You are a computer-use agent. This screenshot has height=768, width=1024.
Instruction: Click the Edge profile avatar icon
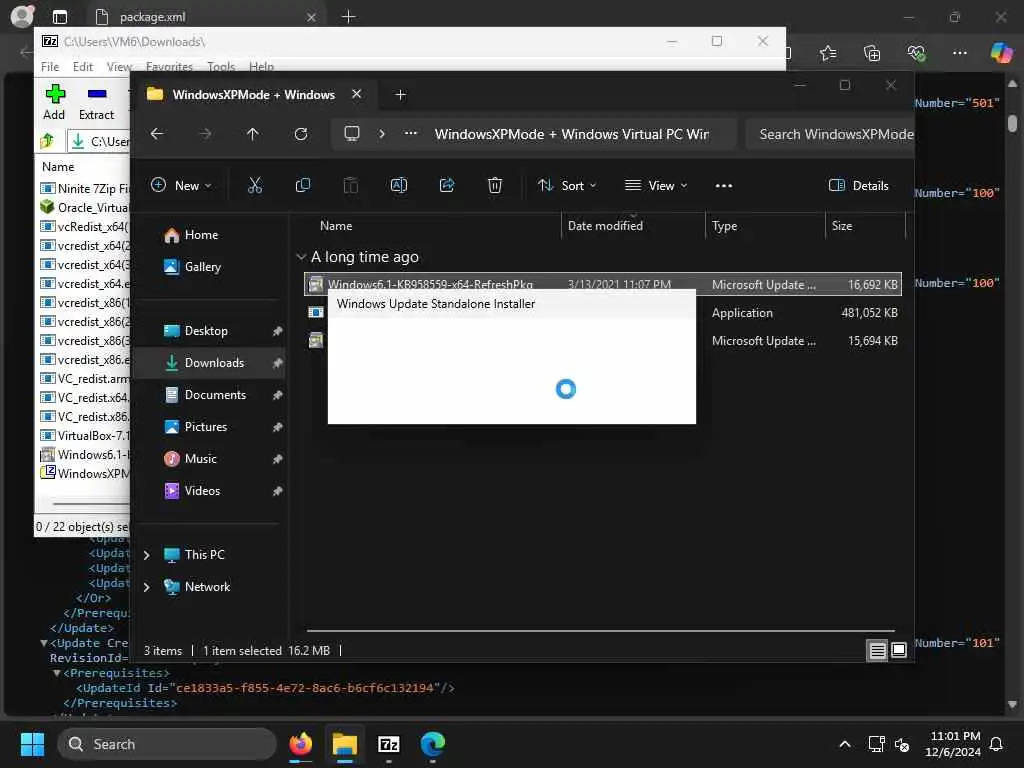tap(22, 16)
